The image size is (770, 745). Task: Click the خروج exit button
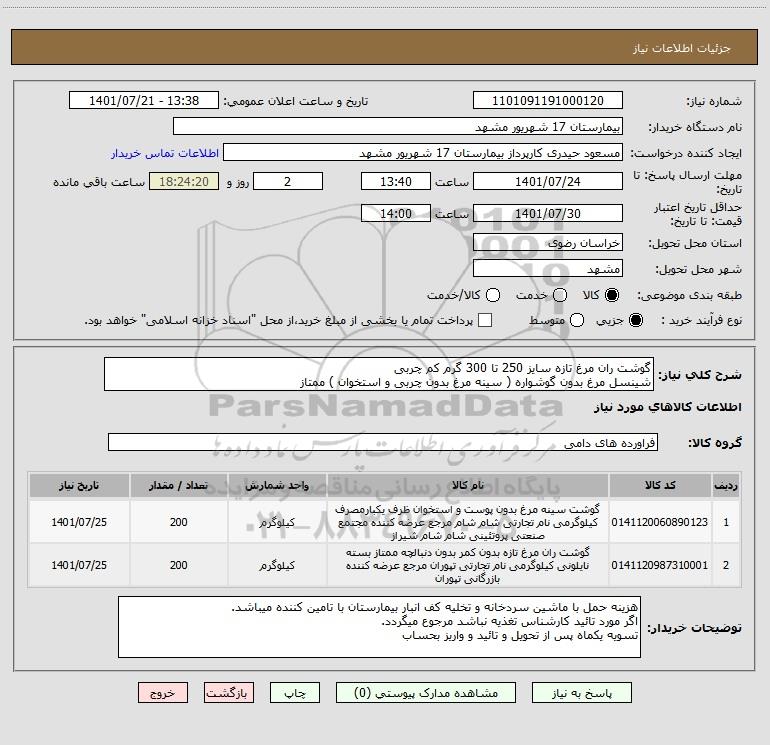(163, 692)
